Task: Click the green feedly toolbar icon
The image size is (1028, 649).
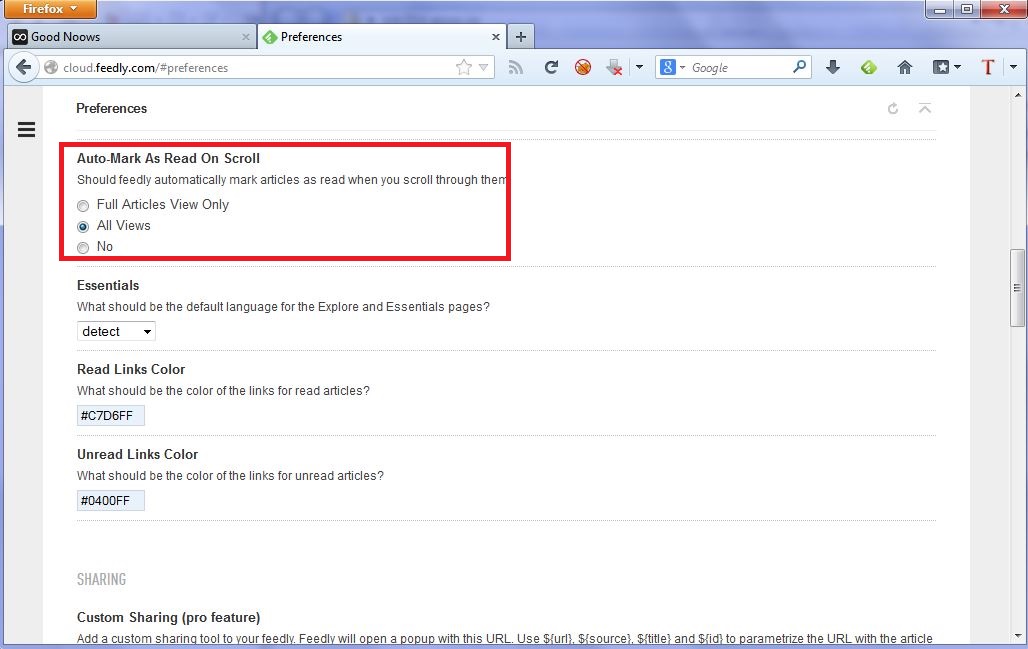Action: click(x=869, y=67)
